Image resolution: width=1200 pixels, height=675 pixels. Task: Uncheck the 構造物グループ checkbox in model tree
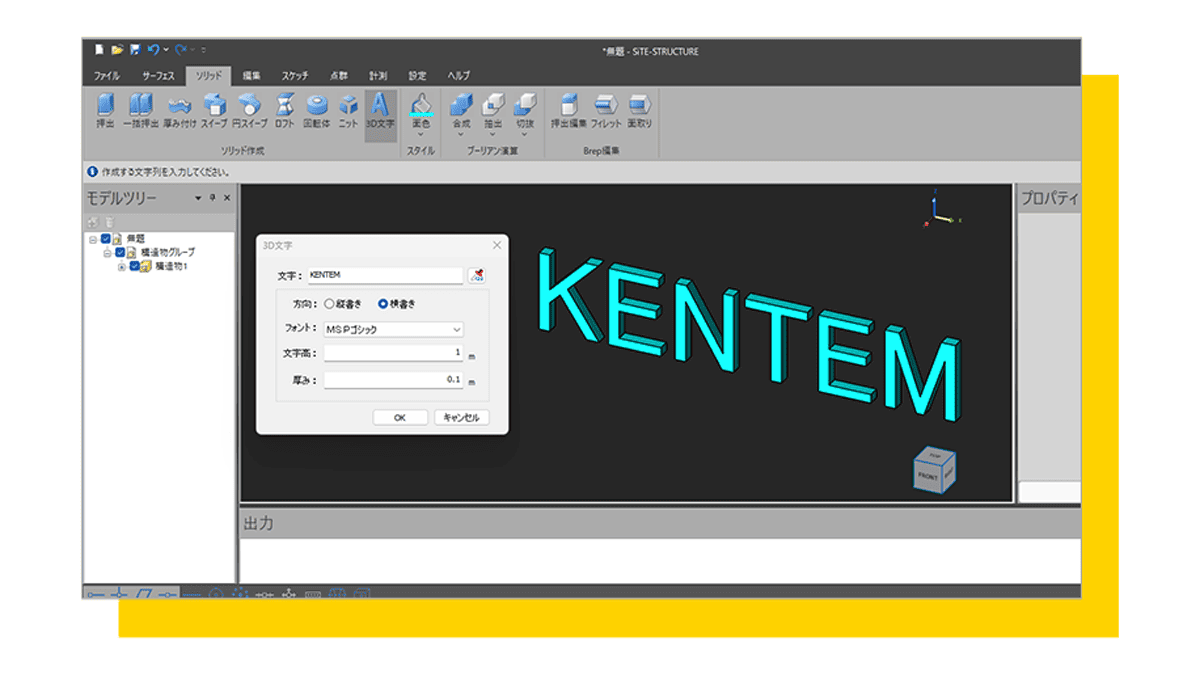point(120,253)
